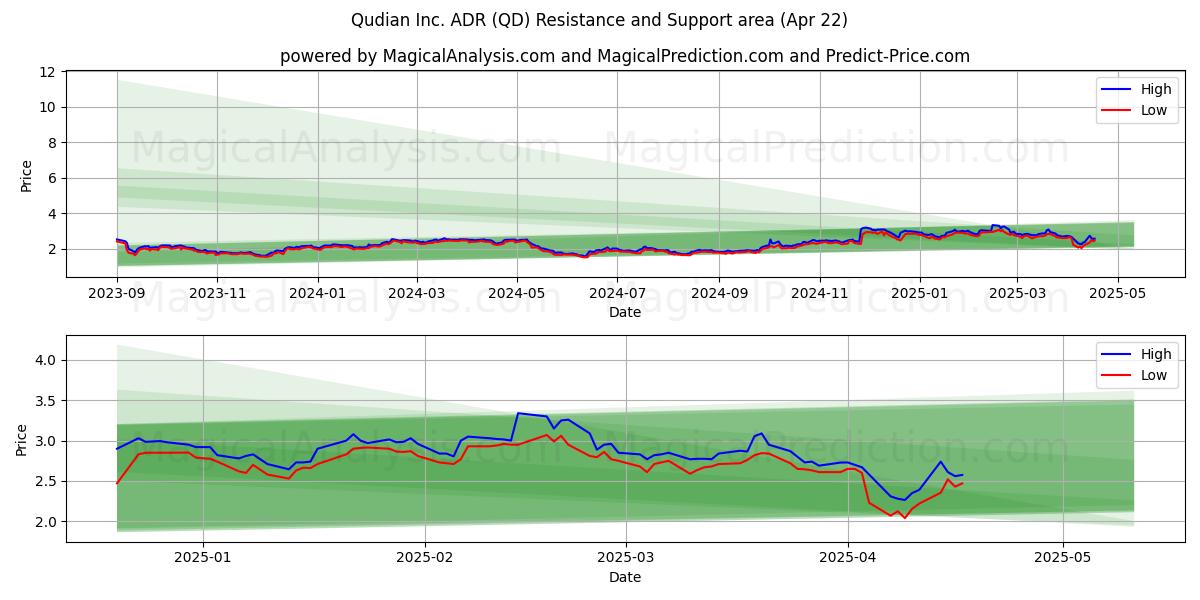Image resolution: width=1200 pixels, height=600 pixels.
Task: Click the '3.5' y-axis label in bottom chart
Action: coord(45,401)
